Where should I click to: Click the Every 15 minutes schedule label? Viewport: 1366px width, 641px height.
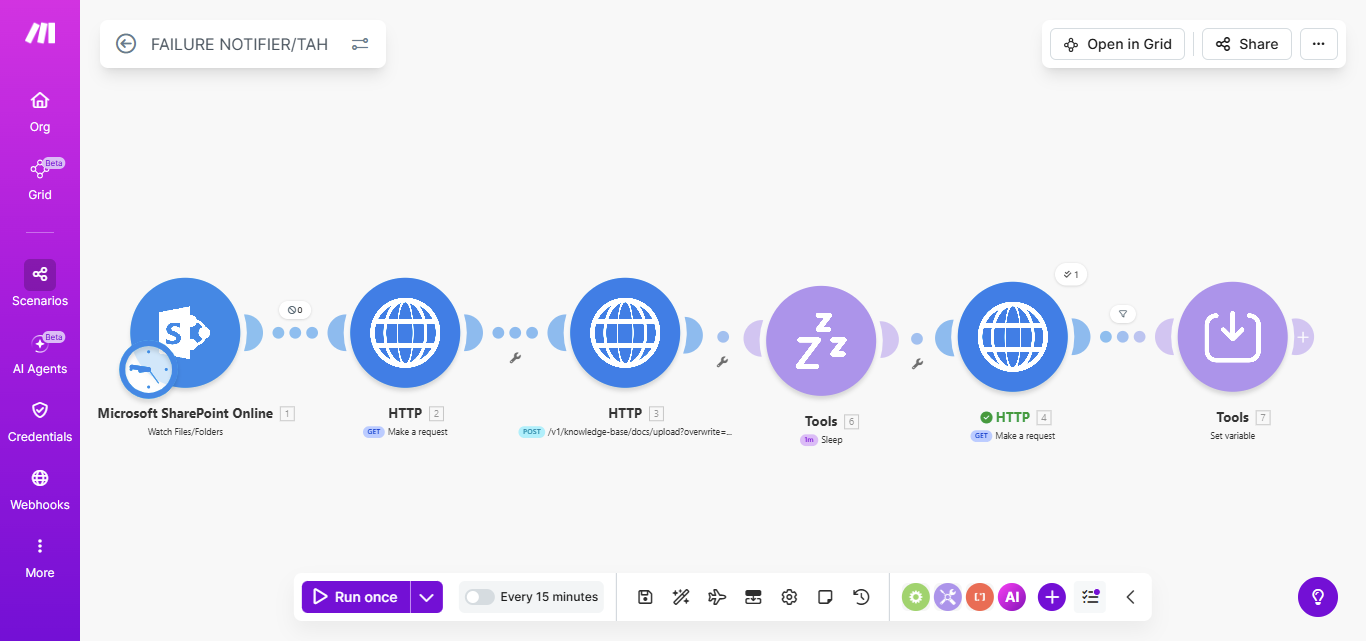pos(549,597)
